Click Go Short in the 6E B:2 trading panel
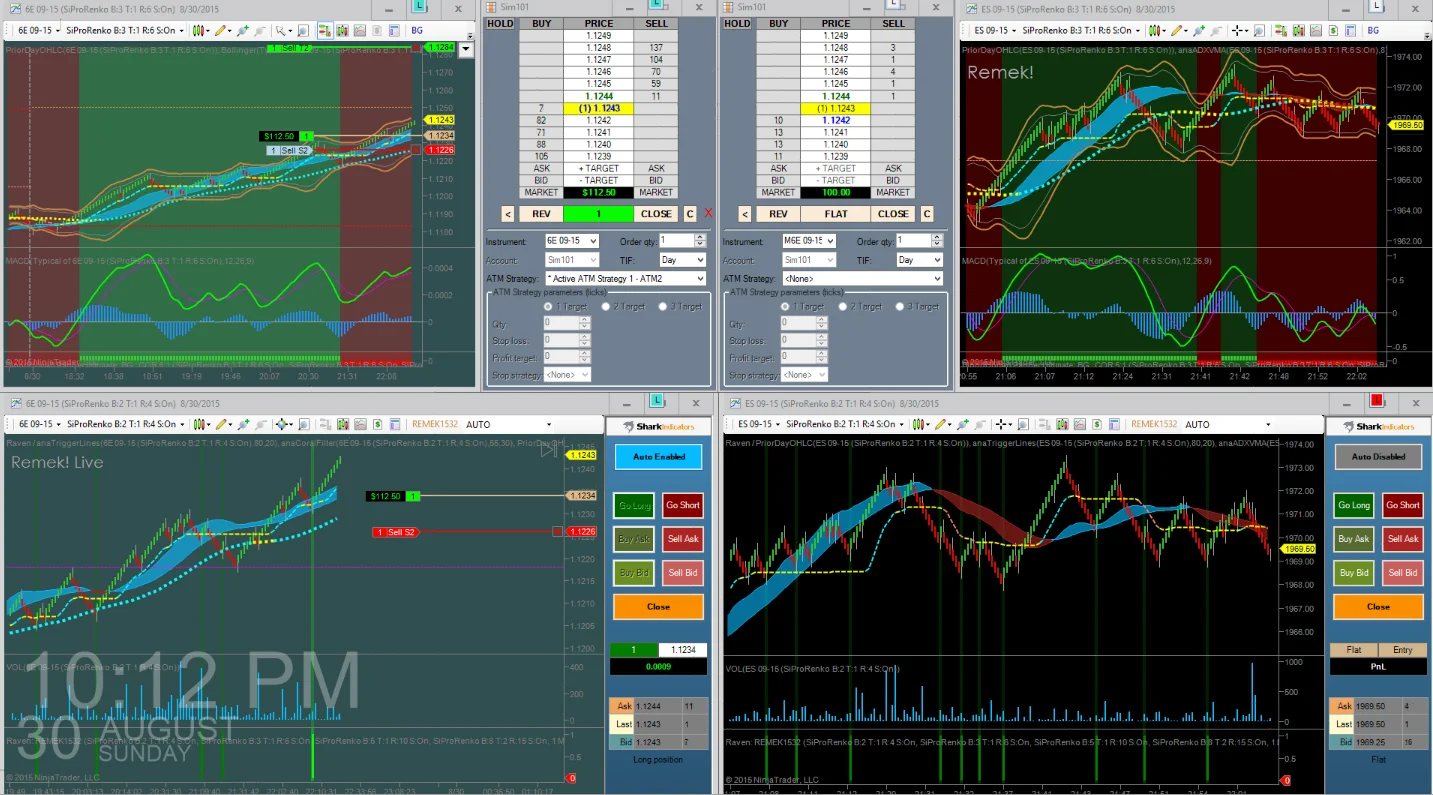The width and height of the screenshot is (1433, 795). [x=683, y=505]
